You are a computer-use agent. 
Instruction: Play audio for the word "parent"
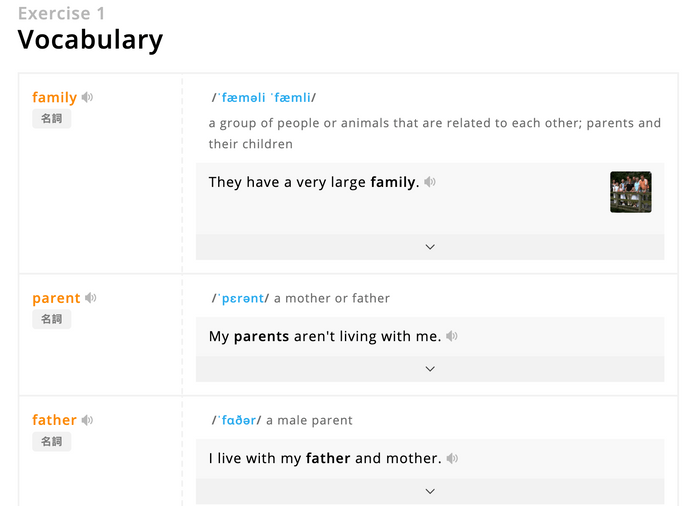(91, 298)
